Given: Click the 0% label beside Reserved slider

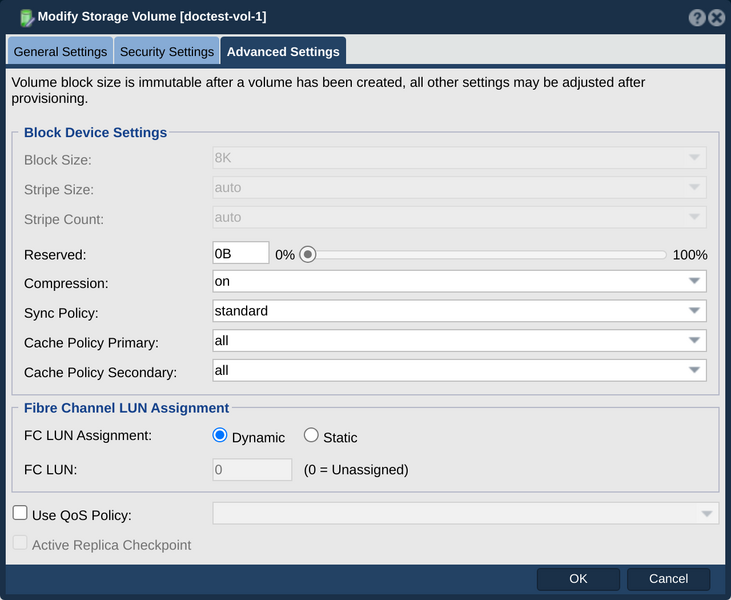Looking at the screenshot, I should [285, 255].
